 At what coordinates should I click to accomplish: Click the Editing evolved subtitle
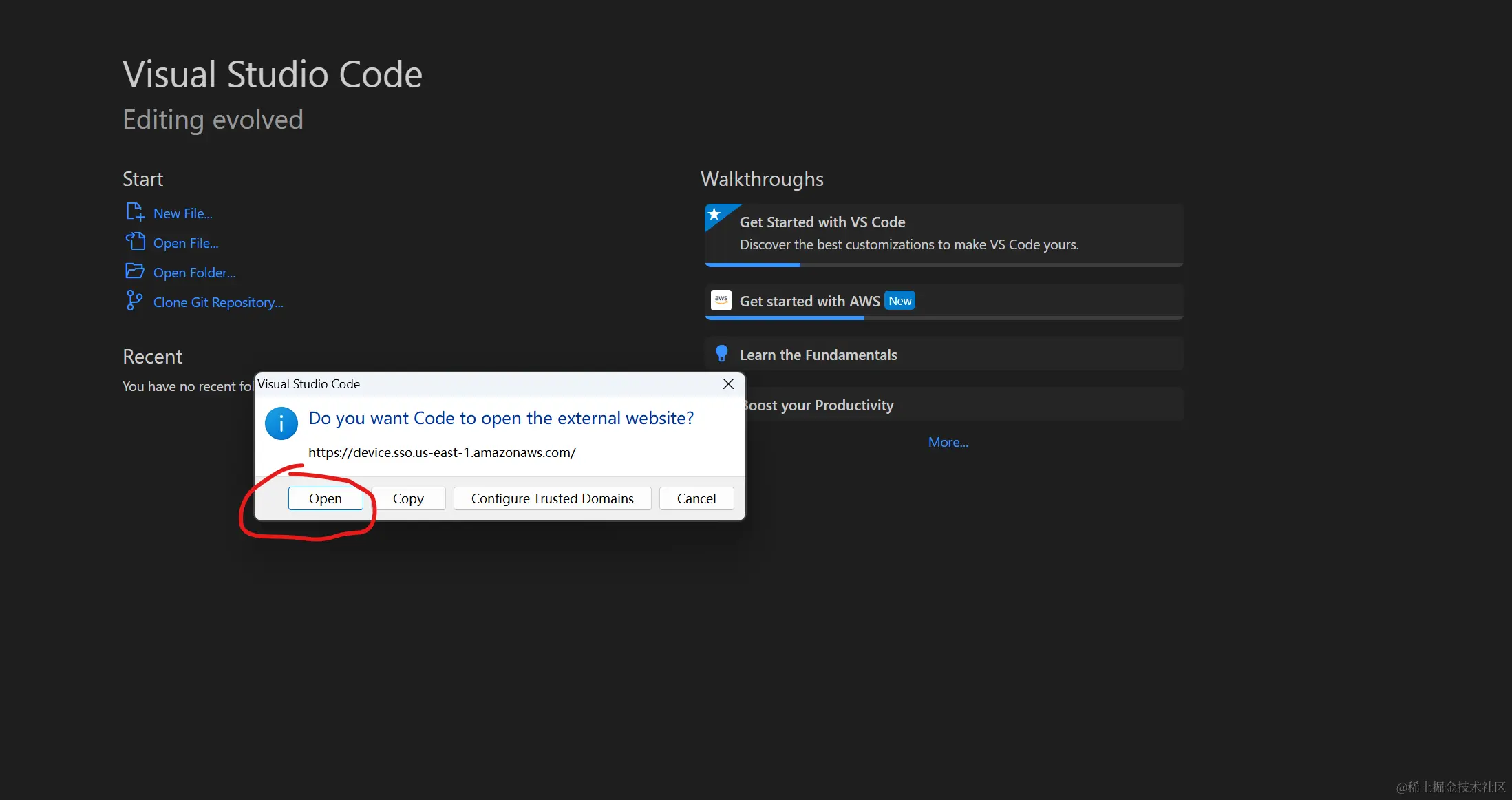point(213,120)
